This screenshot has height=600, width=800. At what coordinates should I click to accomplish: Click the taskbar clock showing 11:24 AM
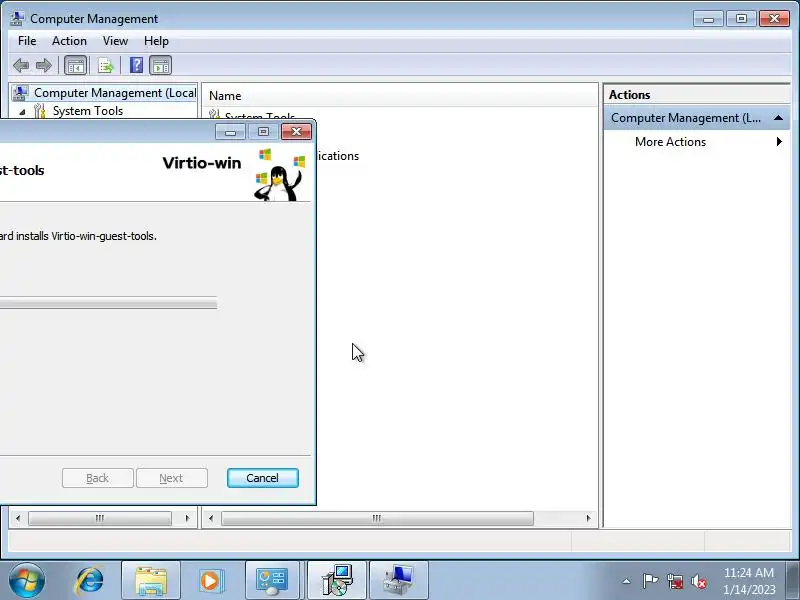tap(749, 581)
